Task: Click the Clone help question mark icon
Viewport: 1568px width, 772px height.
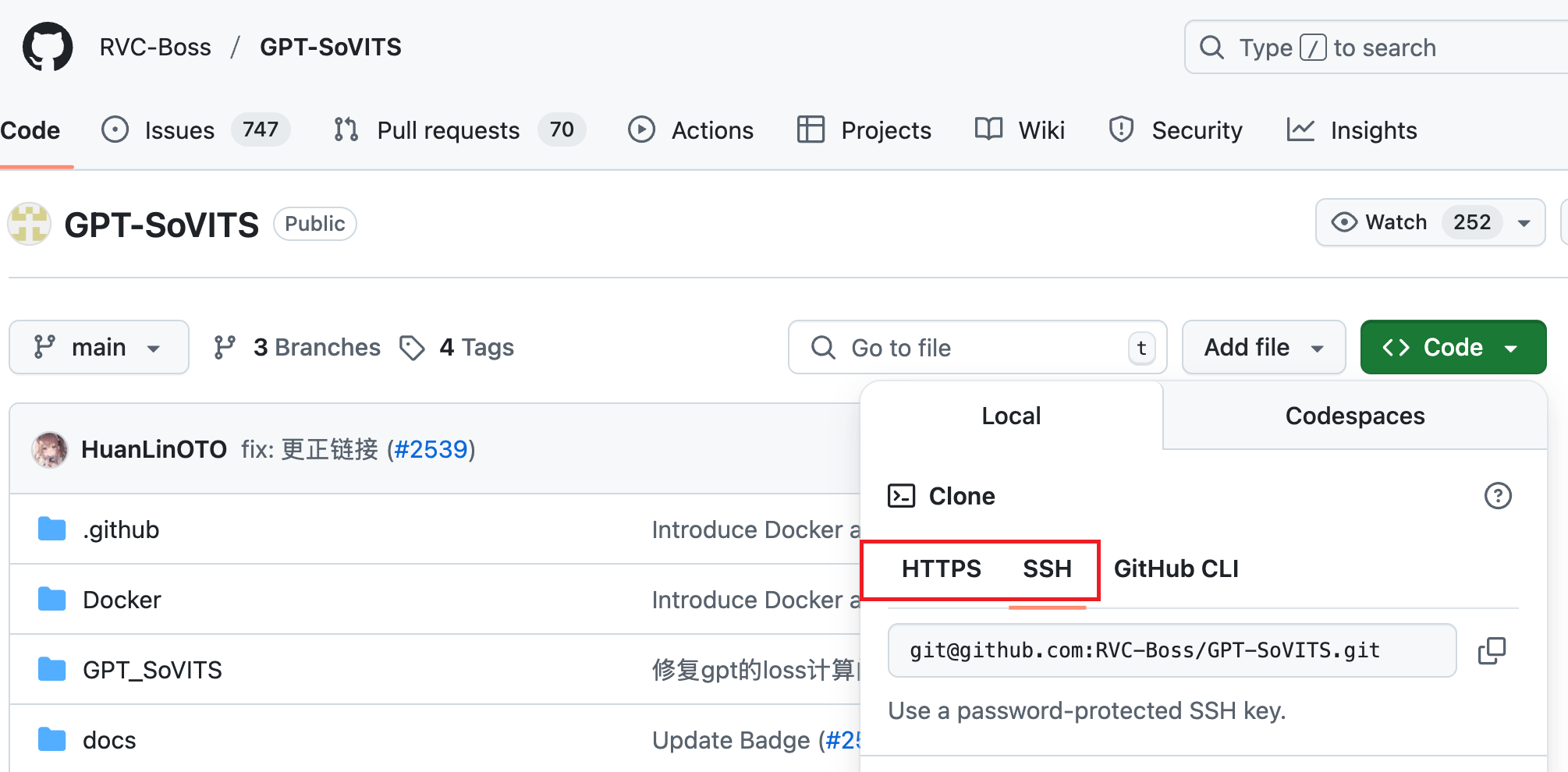Action: tap(1498, 495)
